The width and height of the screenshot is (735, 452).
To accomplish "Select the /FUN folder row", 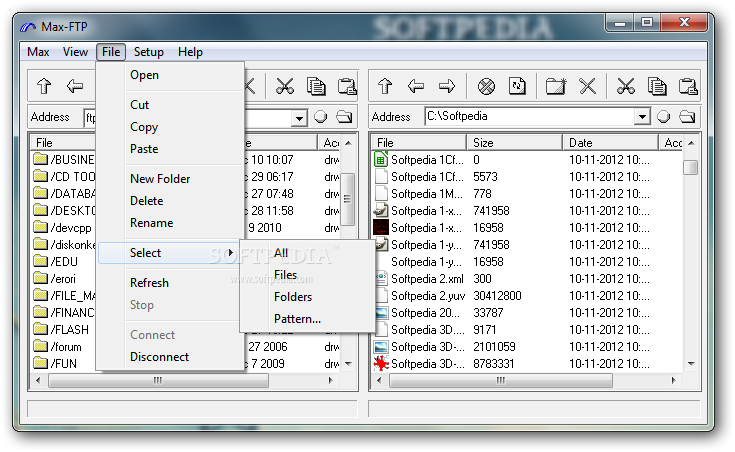I will tap(65, 363).
